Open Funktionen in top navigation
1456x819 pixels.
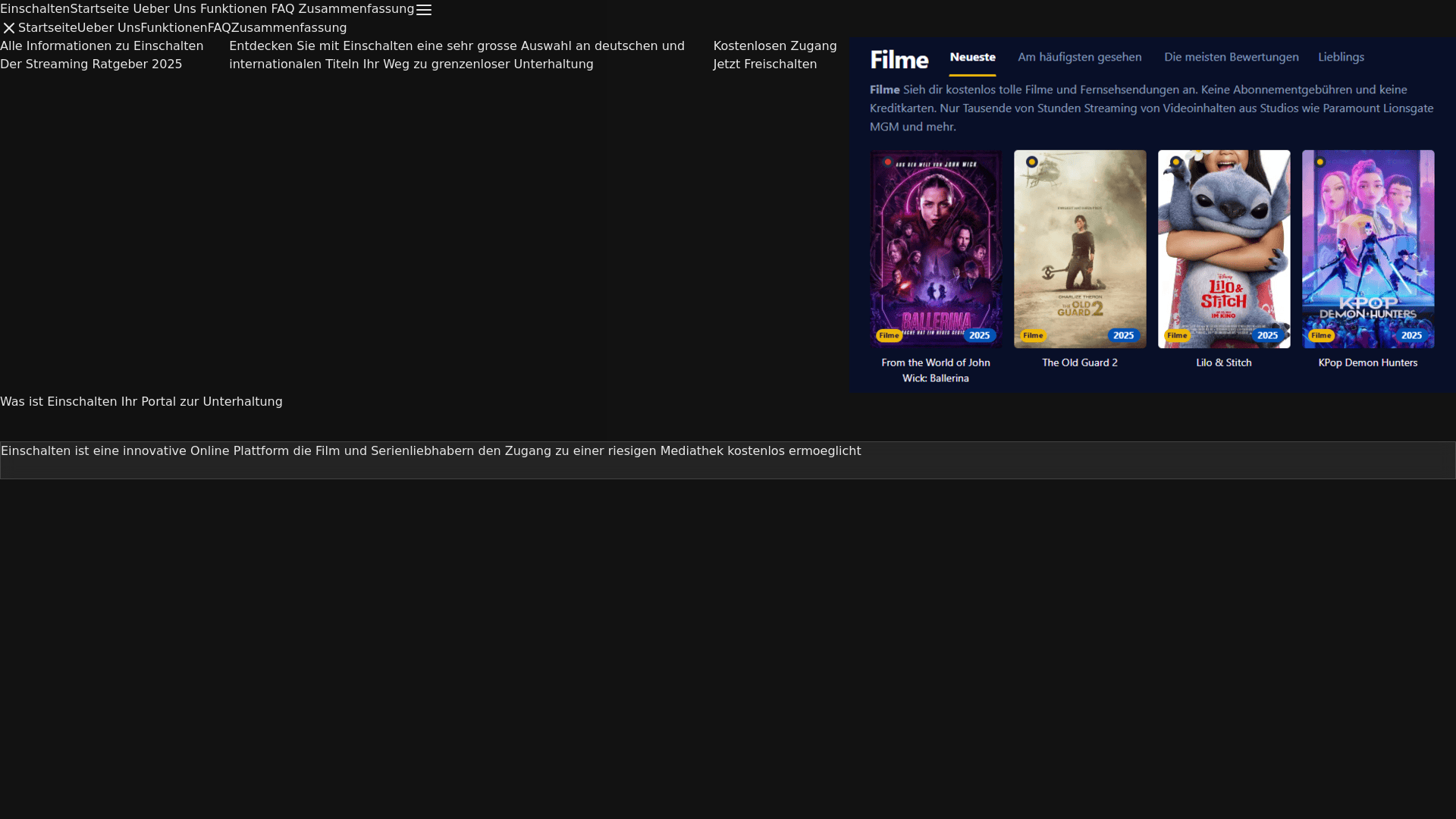pos(234,9)
